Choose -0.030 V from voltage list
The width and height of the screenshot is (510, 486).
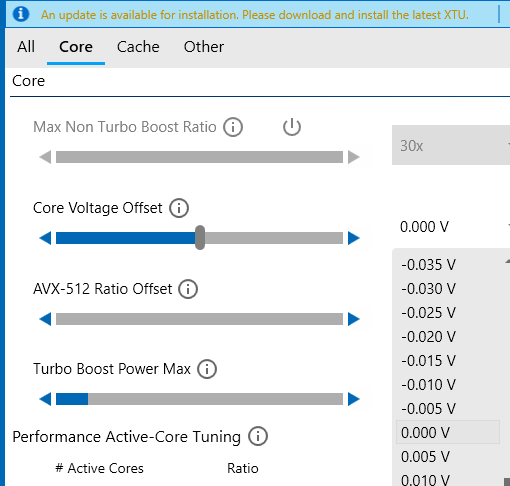coord(428,289)
